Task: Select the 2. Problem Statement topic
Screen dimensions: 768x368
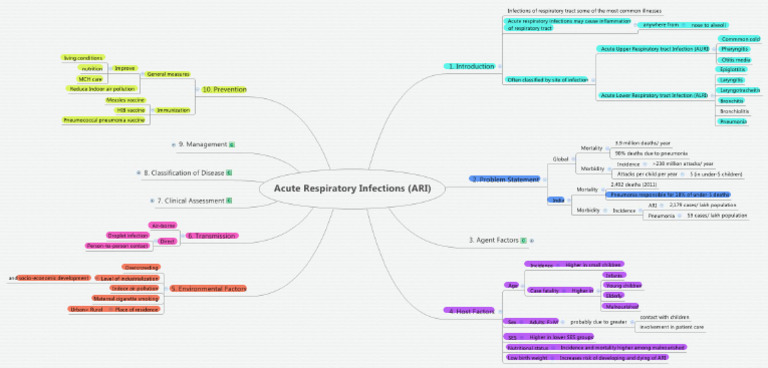Action: tap(505, 179)
